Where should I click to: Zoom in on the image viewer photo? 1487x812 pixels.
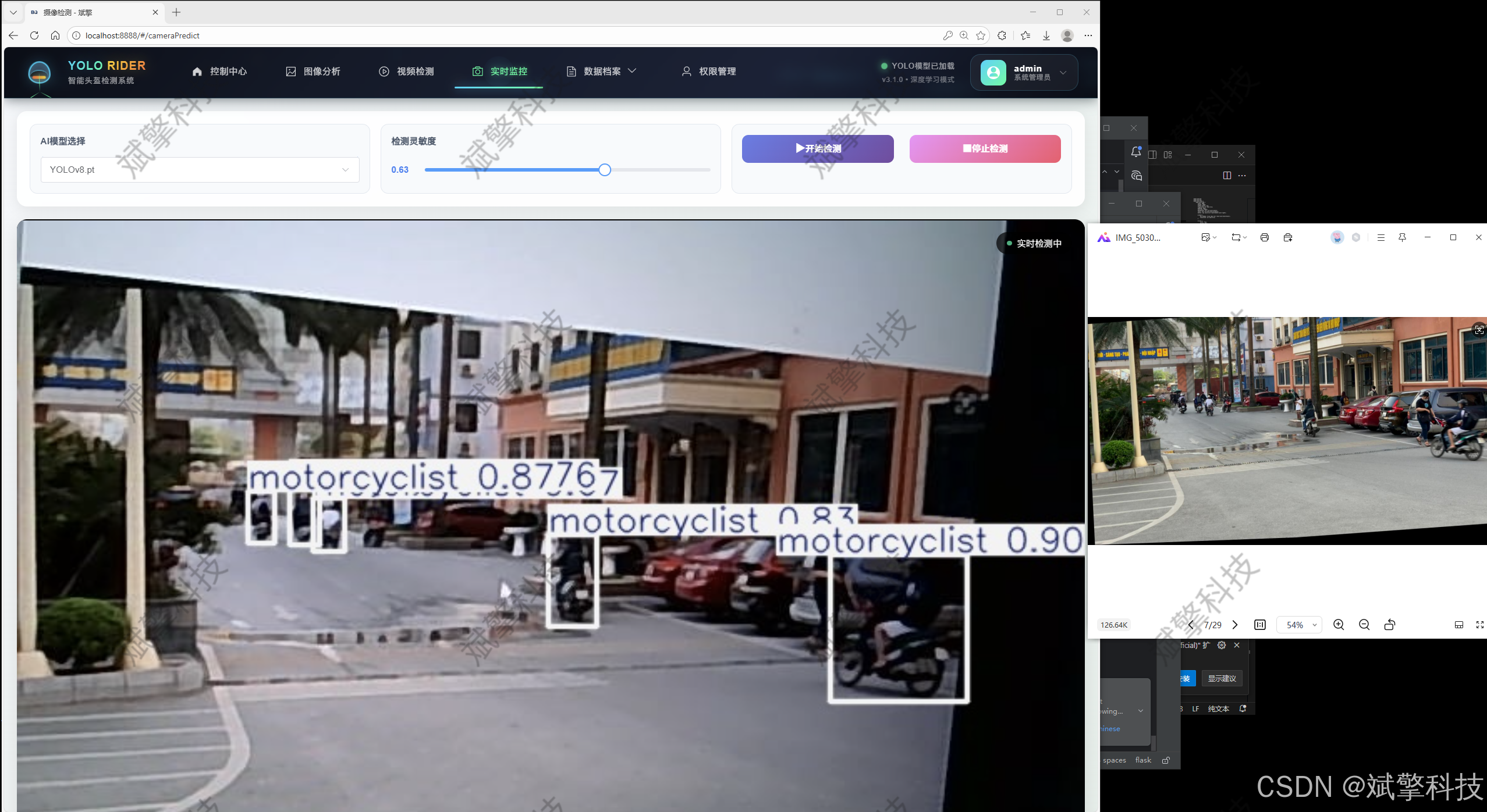tap(1339, 625)
